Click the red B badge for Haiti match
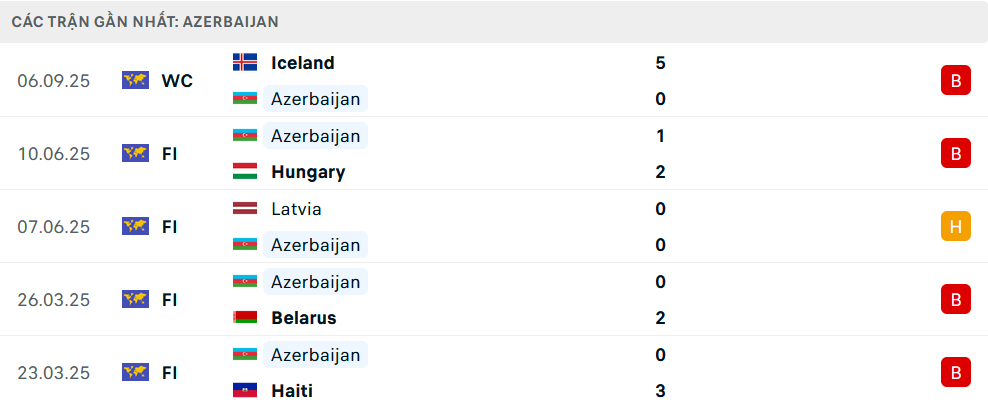The image size is (988, 405). [x=955, y=373]
